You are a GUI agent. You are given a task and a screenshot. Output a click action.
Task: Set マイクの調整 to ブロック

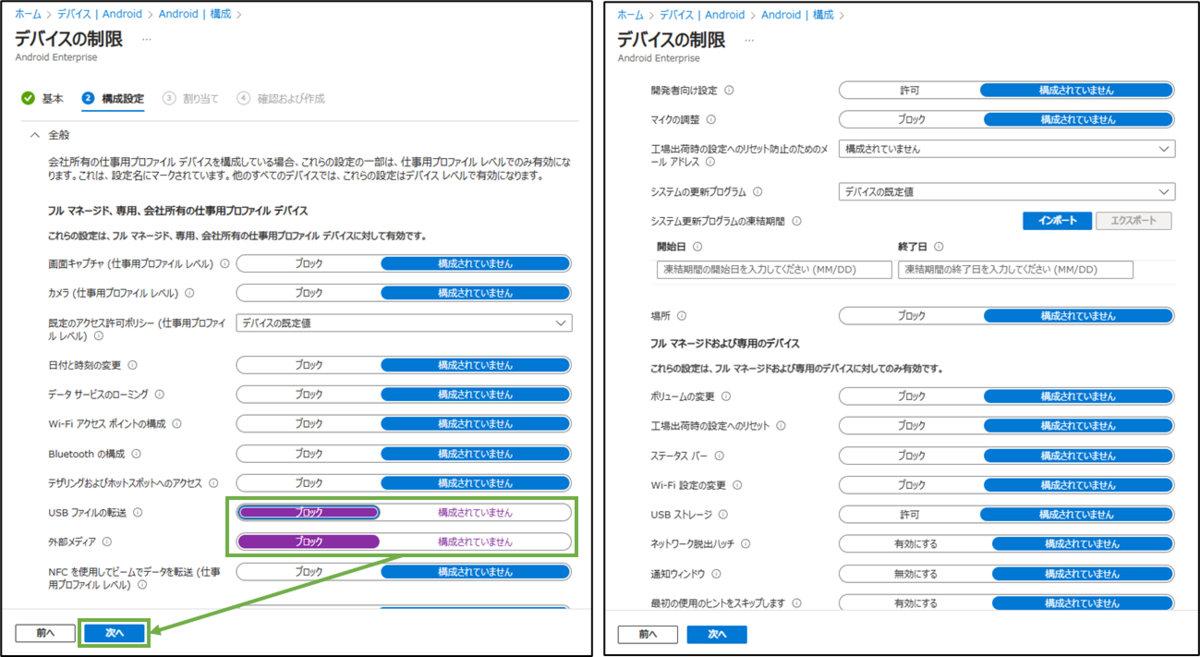point(910,119)
